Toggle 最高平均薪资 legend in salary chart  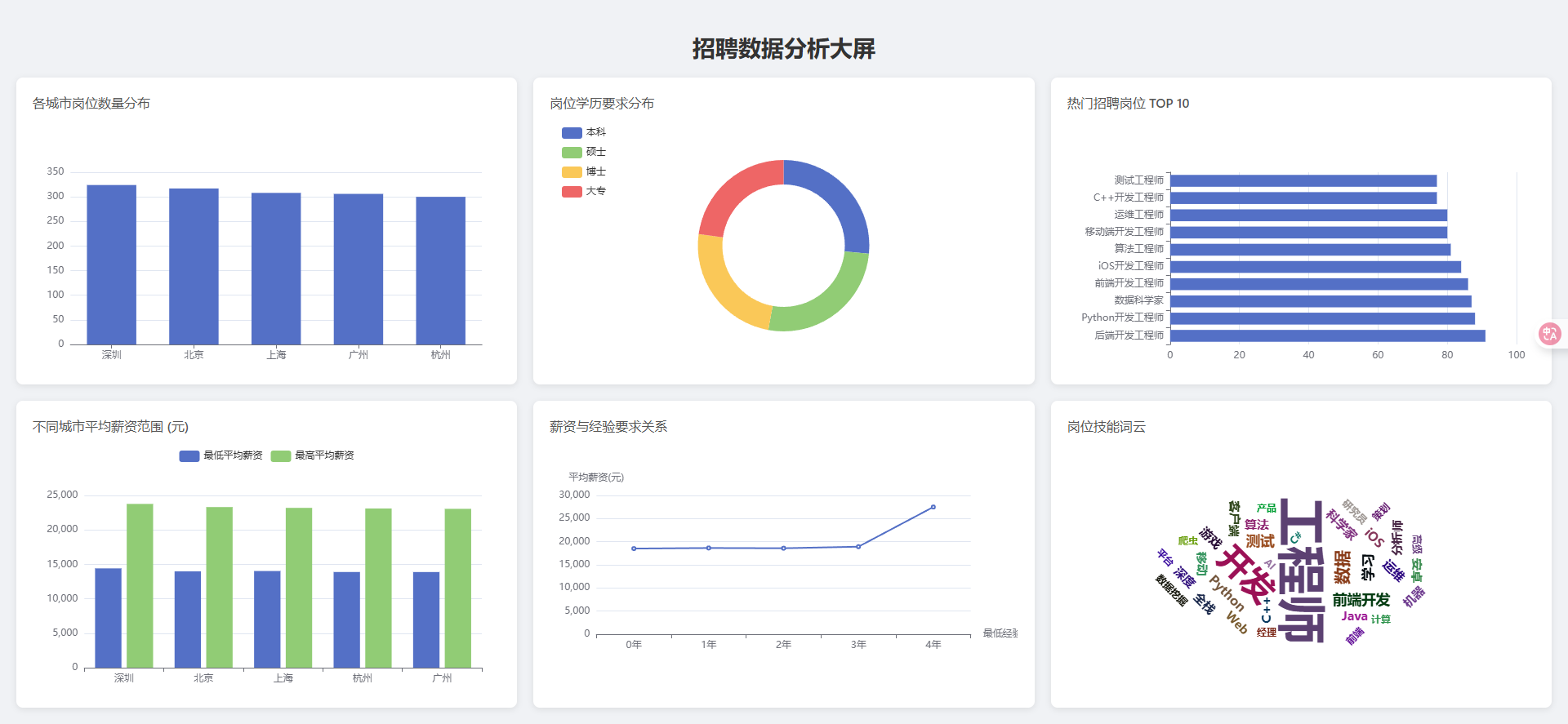[313, 455]
